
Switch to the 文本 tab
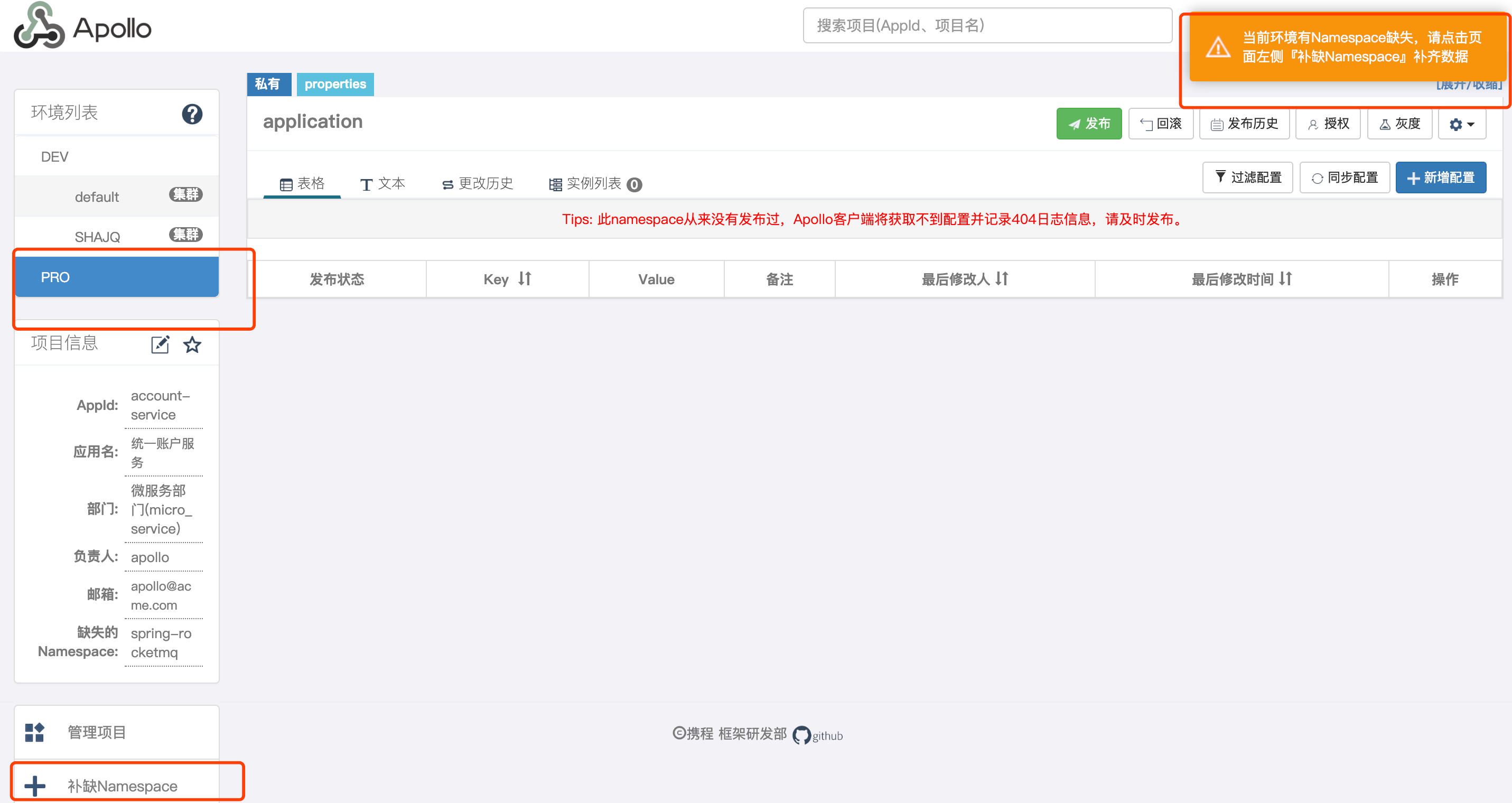click(x=382, y=184)
